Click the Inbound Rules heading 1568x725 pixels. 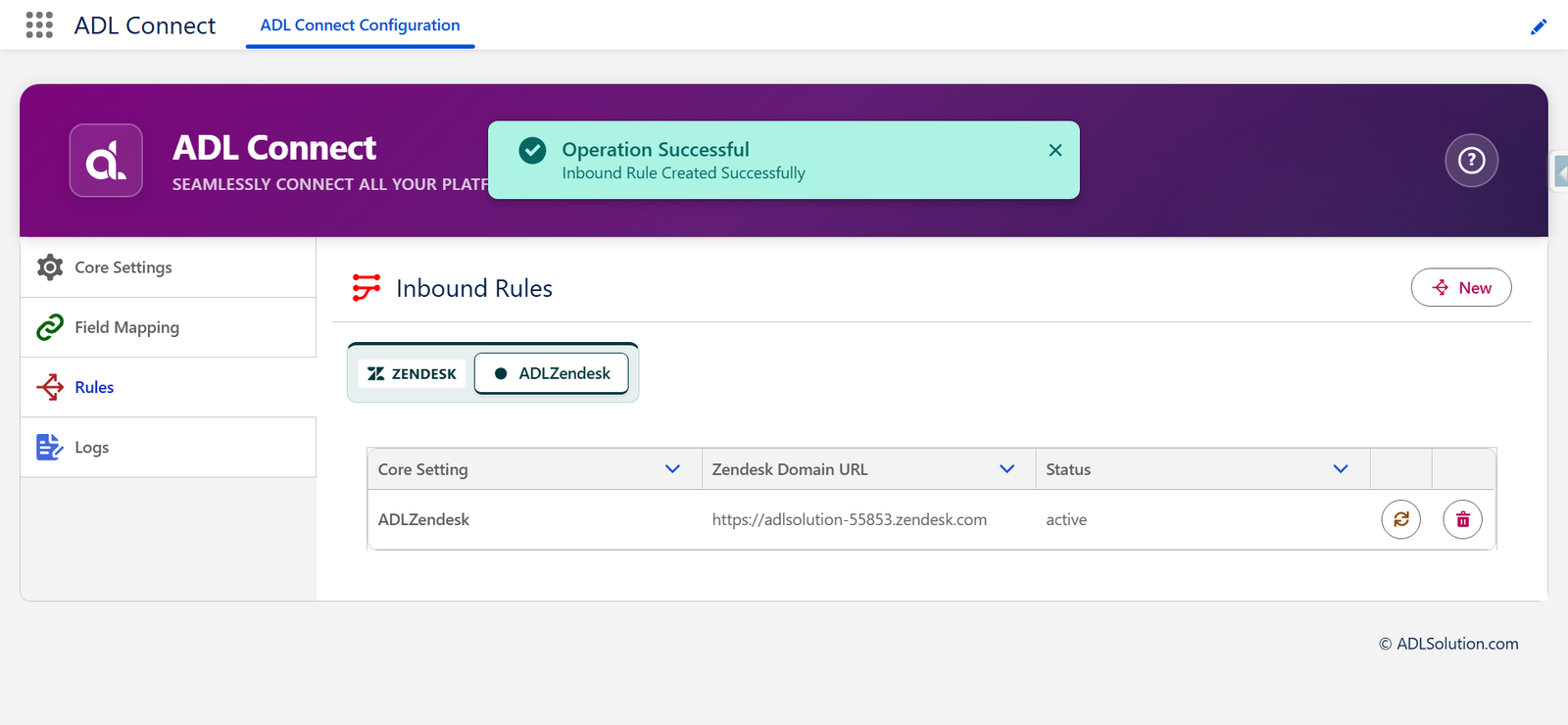[474, 288]
